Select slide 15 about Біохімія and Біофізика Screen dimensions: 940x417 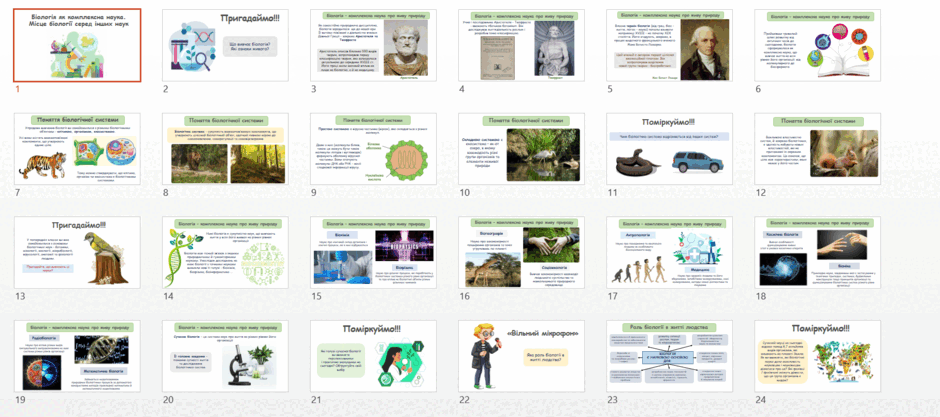coord(373,252)
